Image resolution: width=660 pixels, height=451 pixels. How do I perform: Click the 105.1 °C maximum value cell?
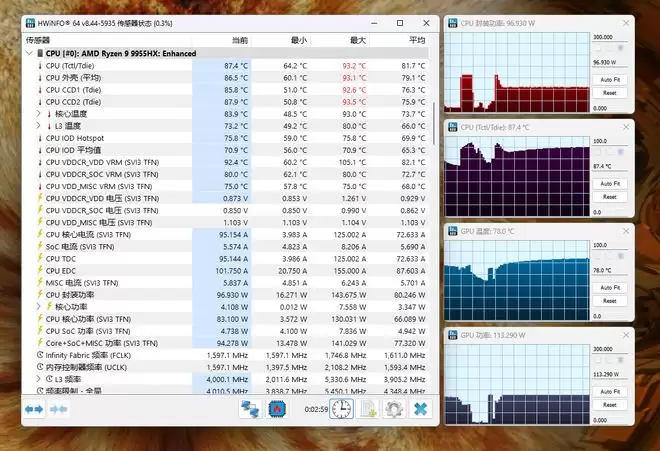(352, 162)
